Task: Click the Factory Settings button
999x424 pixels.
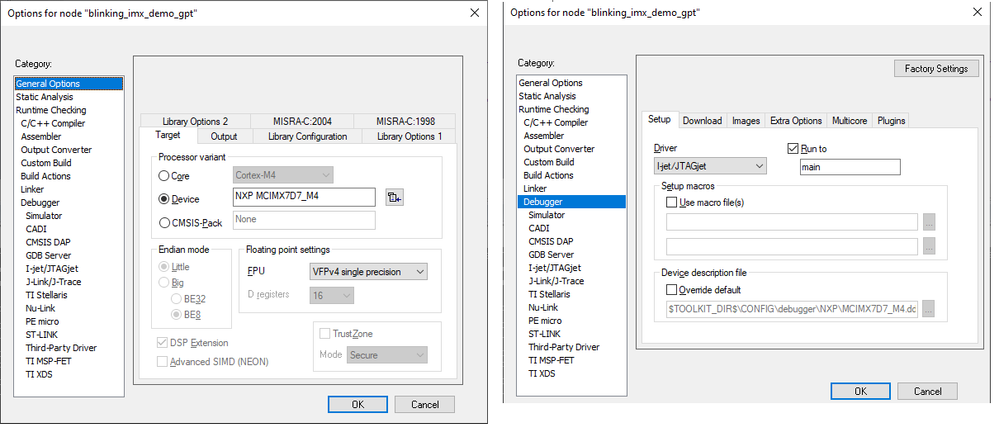Action: point(935,69)
